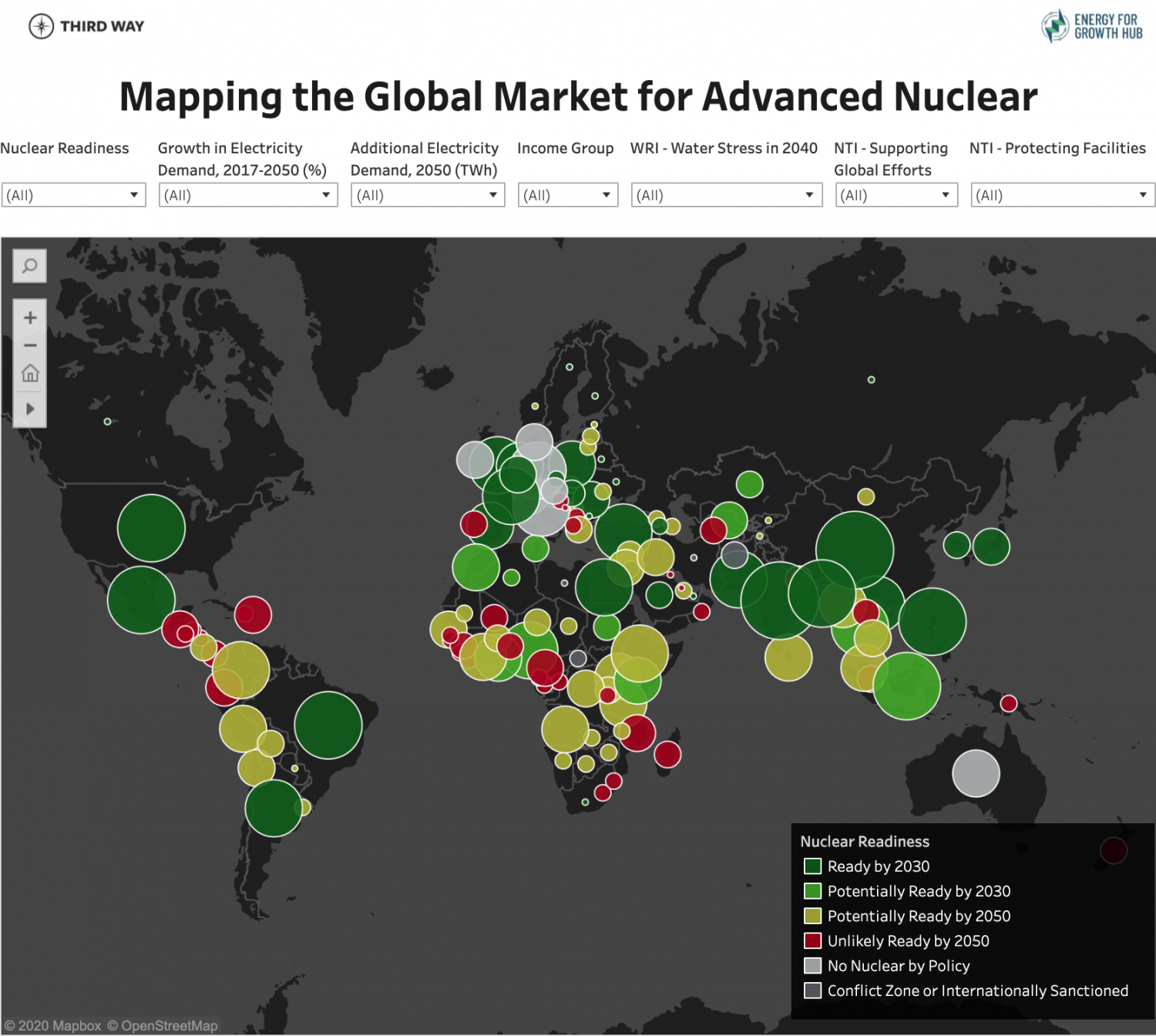Open the pan/selection arrow tool on map toolbar
Image resolution: width=1156 pixels, height=1036 pixels.
pos(29,409)
